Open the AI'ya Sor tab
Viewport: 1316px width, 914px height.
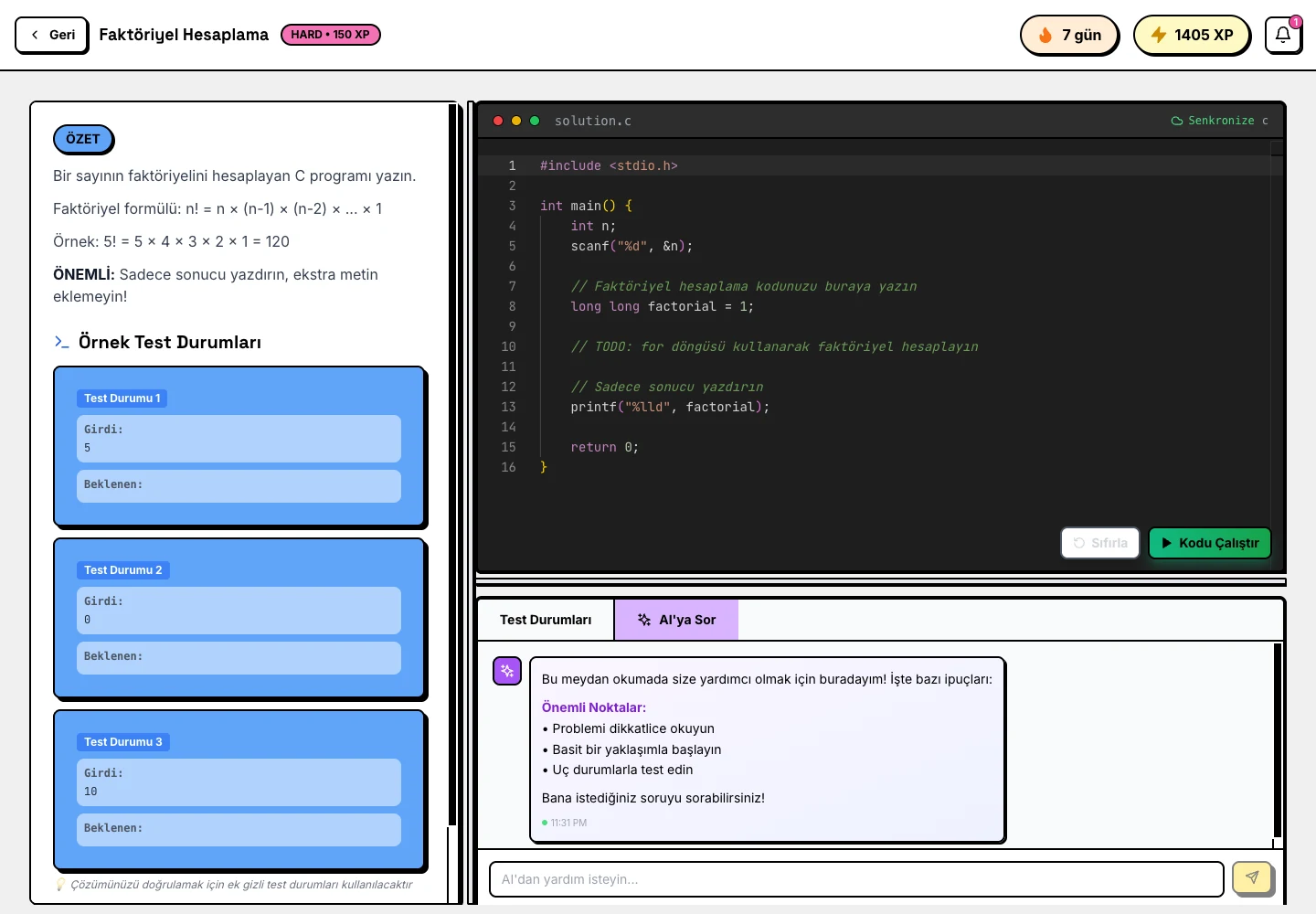pyautogui.click(x=676, y=620)
